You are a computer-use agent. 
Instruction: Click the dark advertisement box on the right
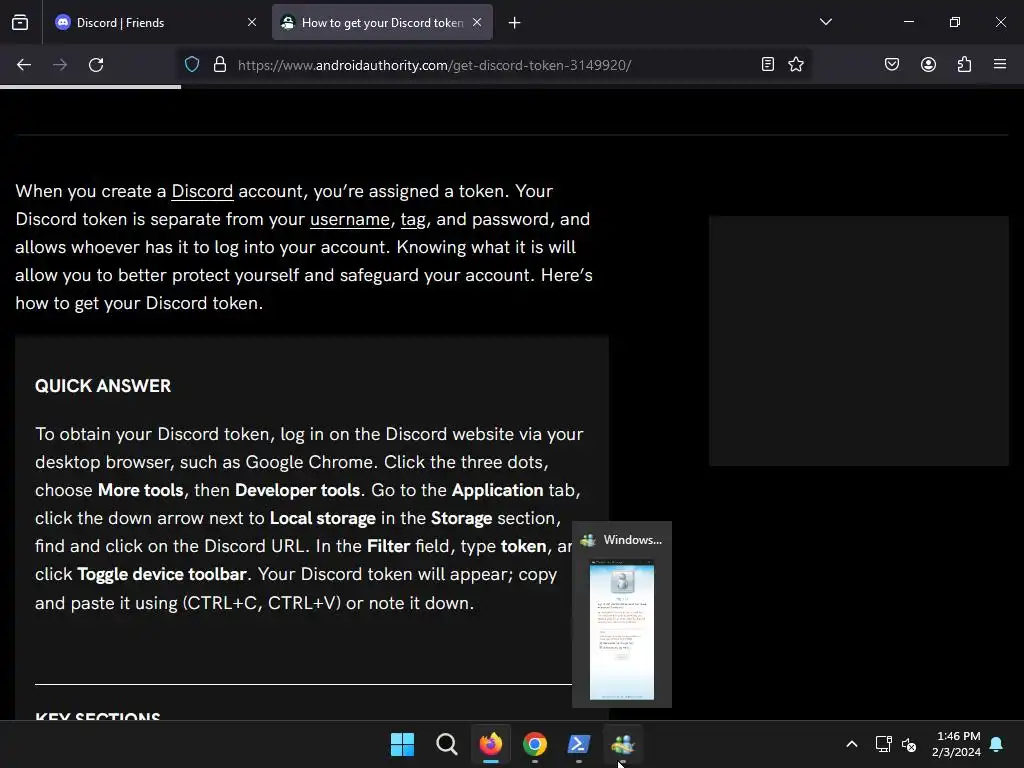[x=859, y=341]
